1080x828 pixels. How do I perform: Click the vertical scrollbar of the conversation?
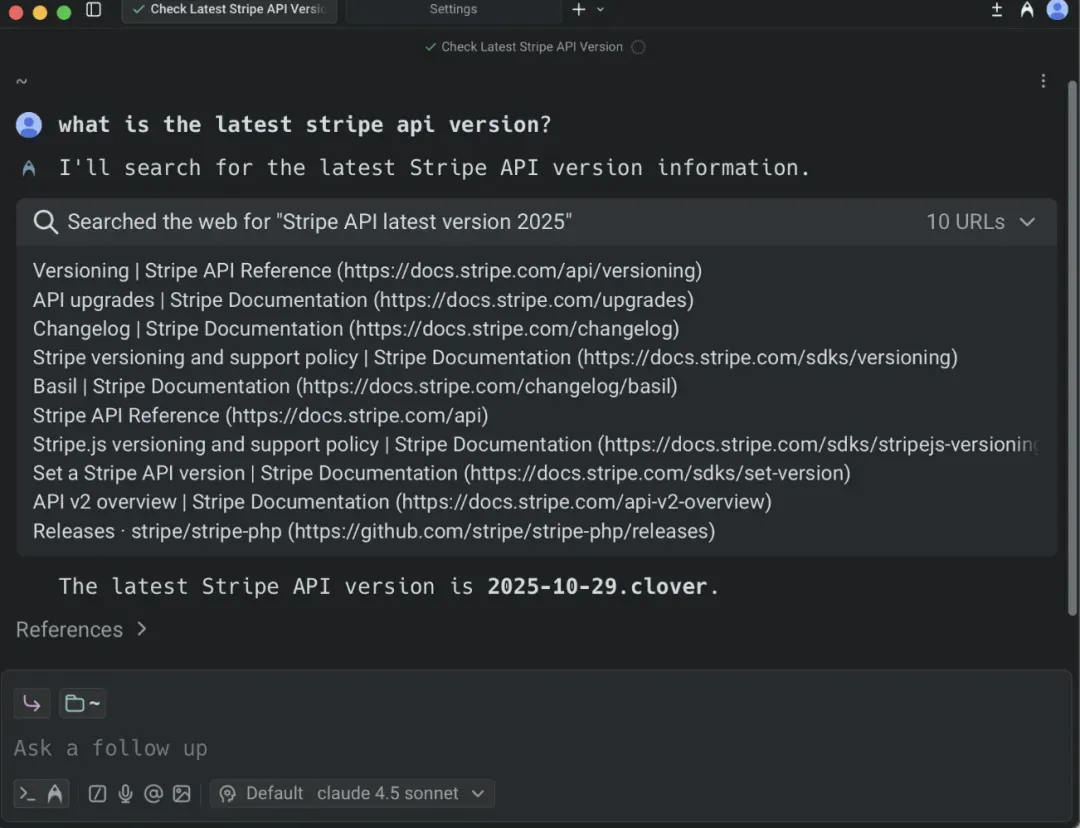coord(1072,348)
